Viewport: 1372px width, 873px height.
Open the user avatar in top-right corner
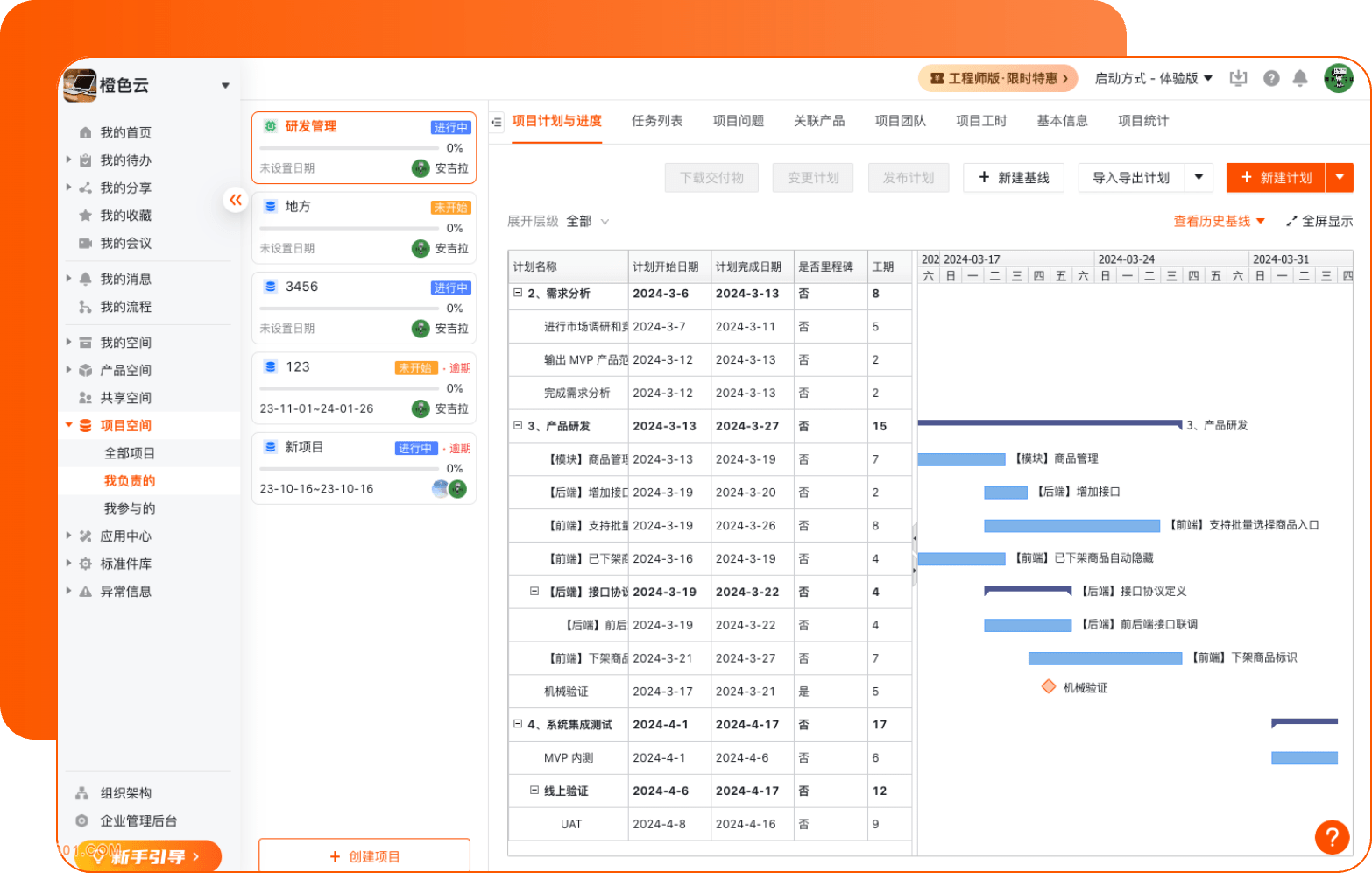point(1338,78)
